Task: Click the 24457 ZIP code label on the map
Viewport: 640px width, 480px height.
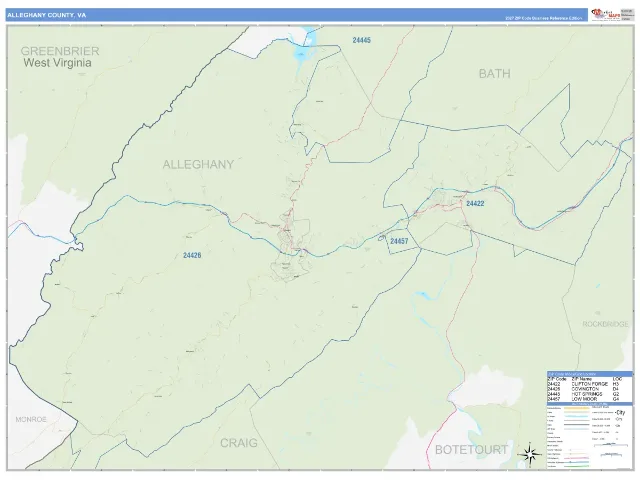Action: [399, 241]
